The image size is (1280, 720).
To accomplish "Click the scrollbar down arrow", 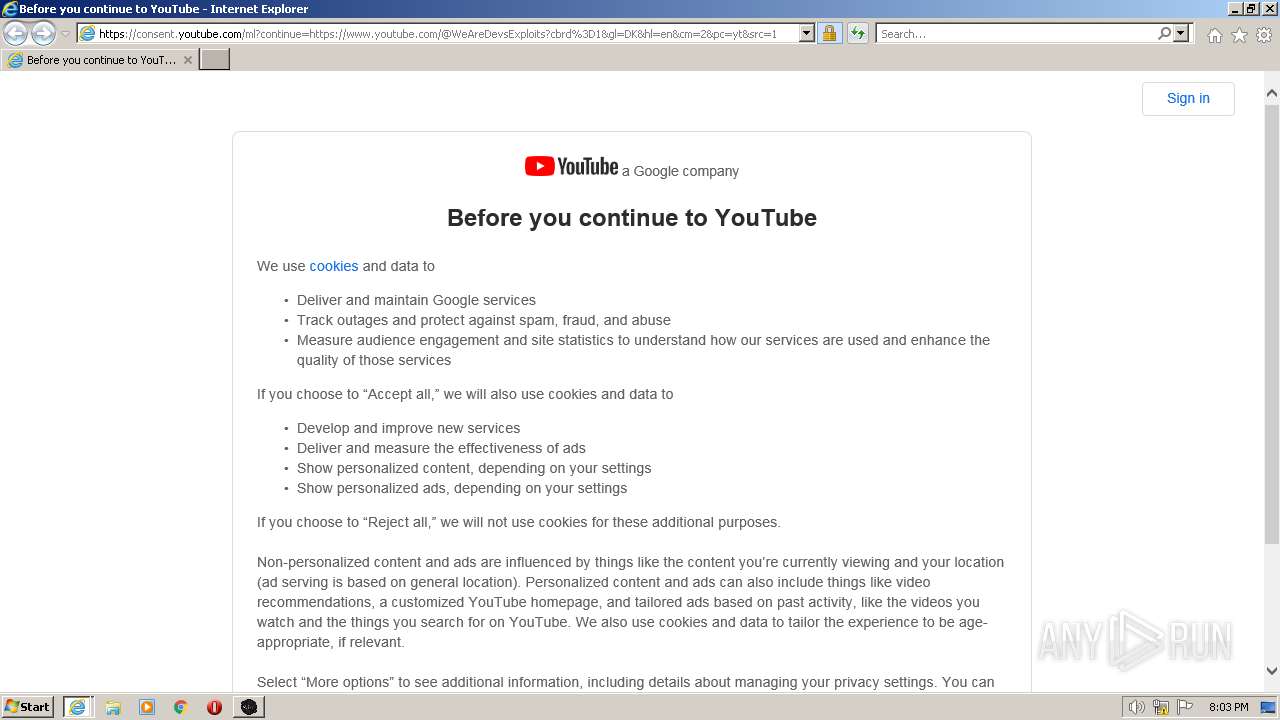I will tap(1272, 671).
